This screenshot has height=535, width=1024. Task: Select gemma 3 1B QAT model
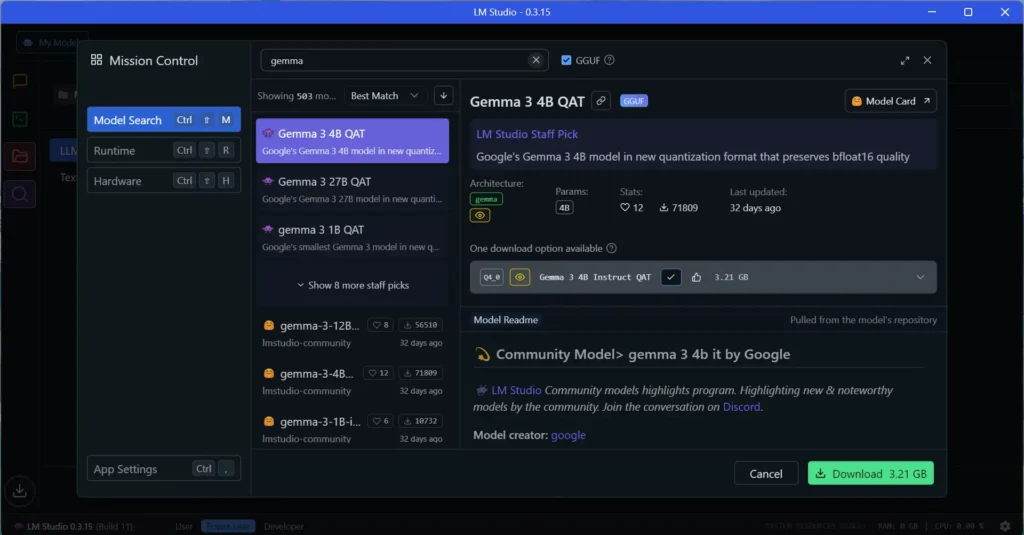click(x=353, y=238)
